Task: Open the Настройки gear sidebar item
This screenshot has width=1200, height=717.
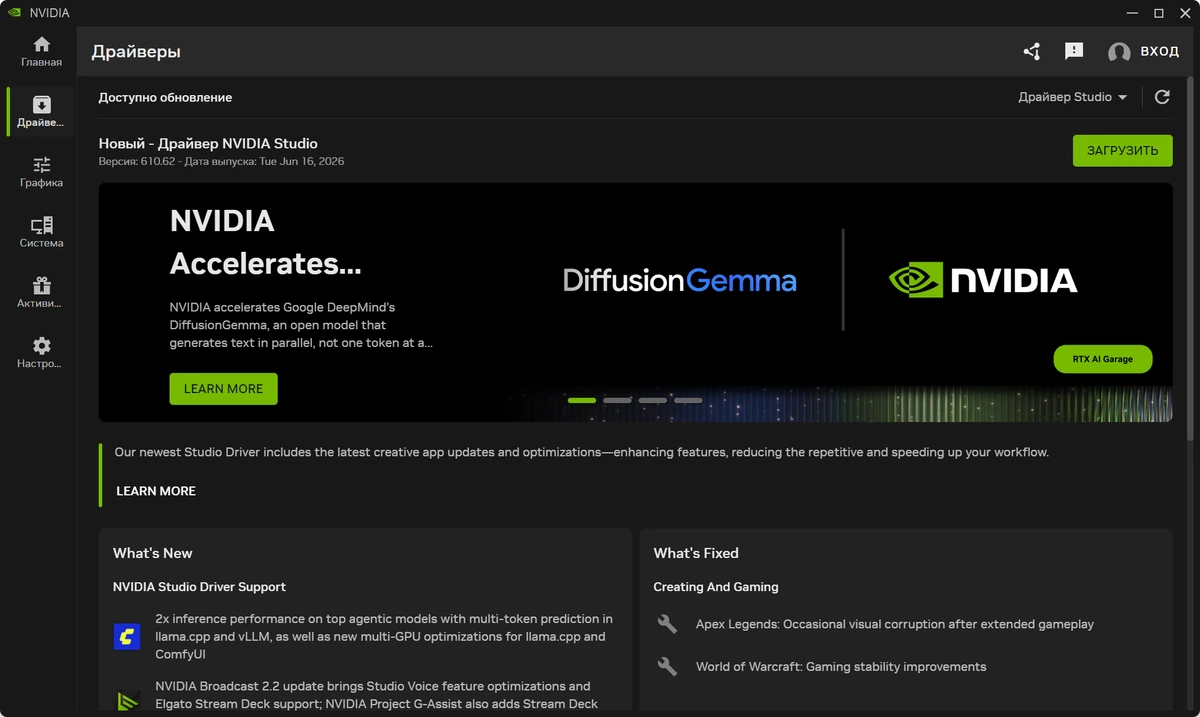Action: [x=41, y=353]
